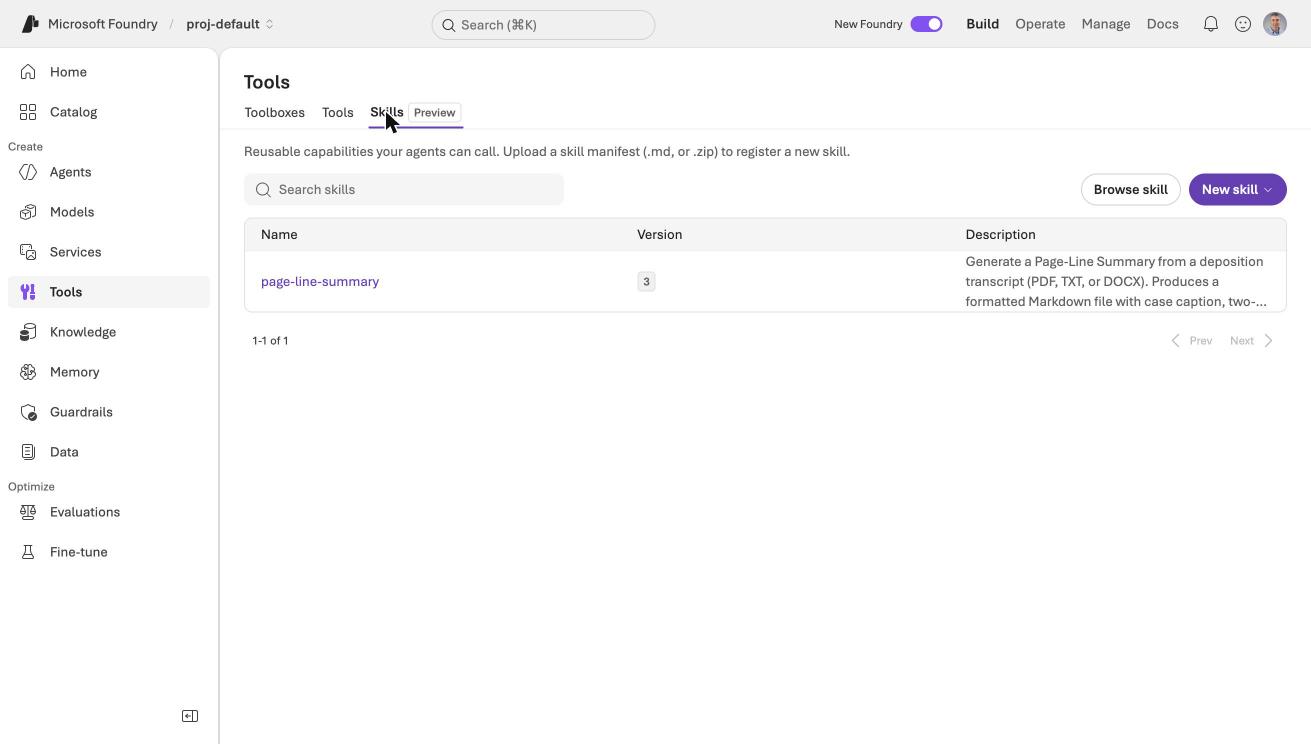Image resolution: width=1311 pixels, height=744 pixels.
Task: Open the Guardrails shield icon
Action: coord(28,412)
